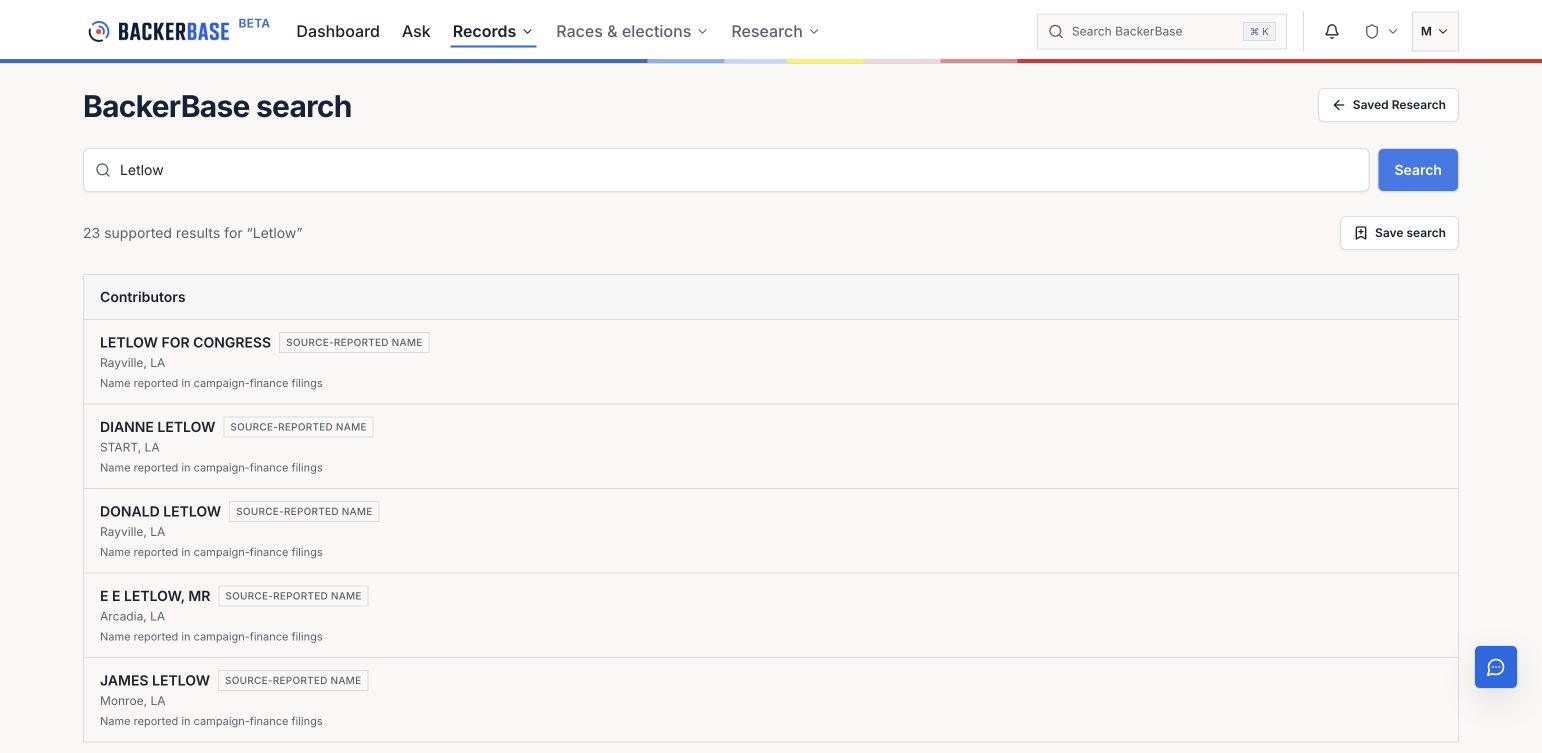Click the BackerBase search heading
Image resolution: width=1542 pixels, height=753 pixels.
point(217,106)
